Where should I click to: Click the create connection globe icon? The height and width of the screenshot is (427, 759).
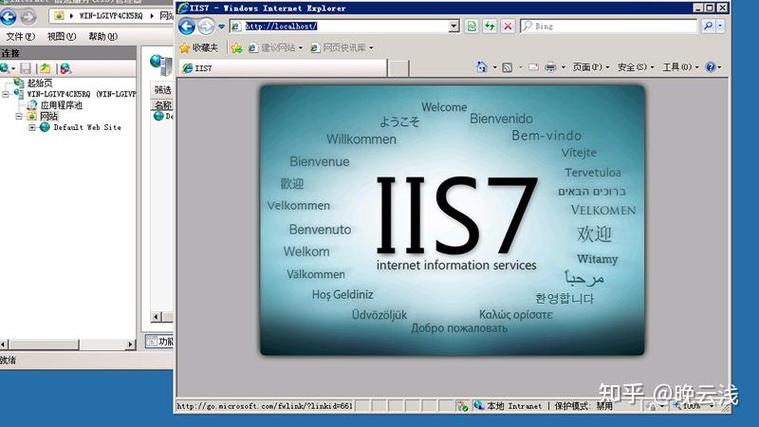coord(5,68)
